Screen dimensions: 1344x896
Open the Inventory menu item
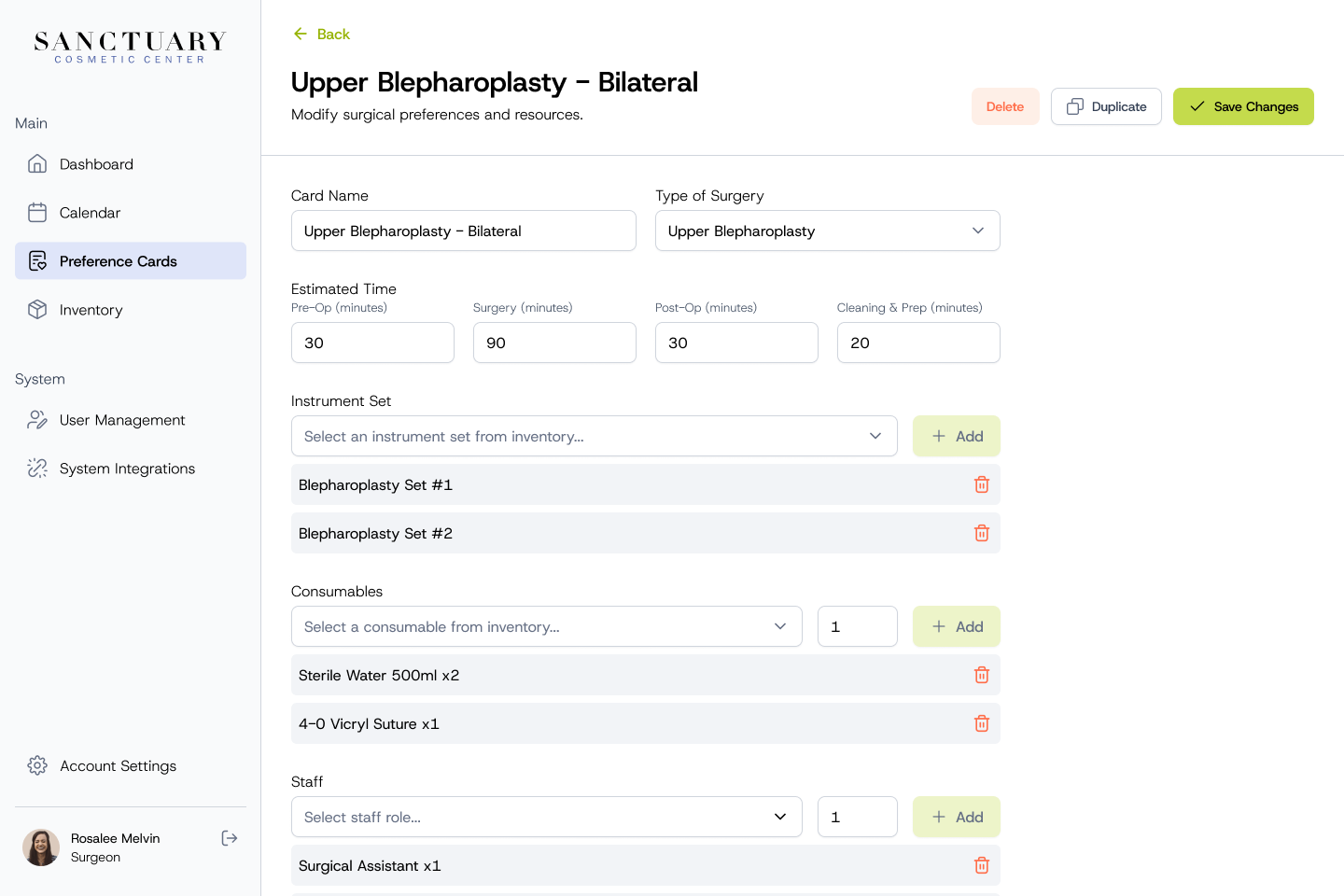click(x=131, y=310)
